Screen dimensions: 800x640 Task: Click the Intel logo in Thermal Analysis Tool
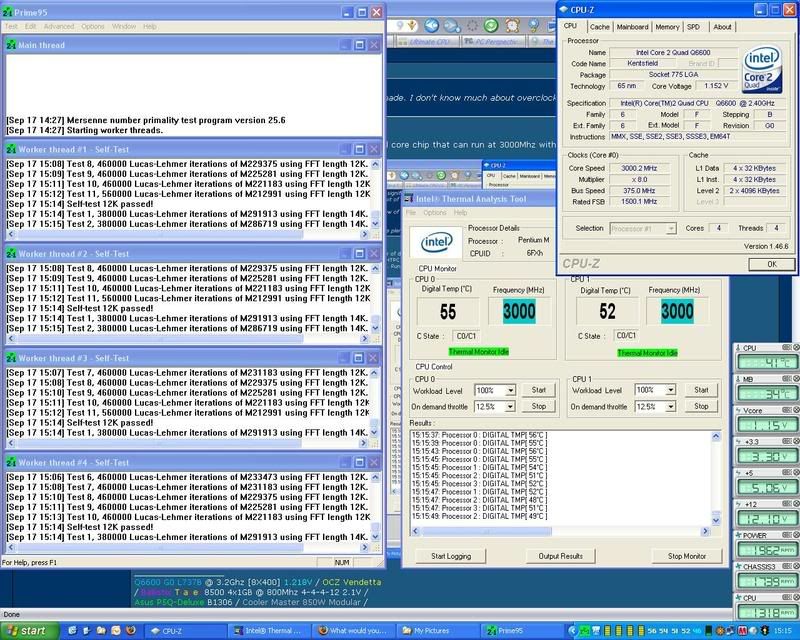pyautogui.click(x=437, y=242)
